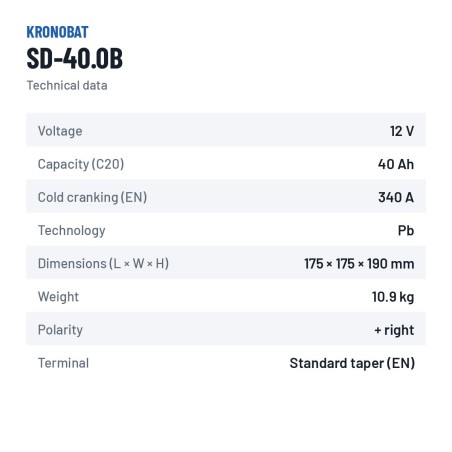The image size is (452, 452).
Task: Select the Polarity row label
Action: pos(60,330)
